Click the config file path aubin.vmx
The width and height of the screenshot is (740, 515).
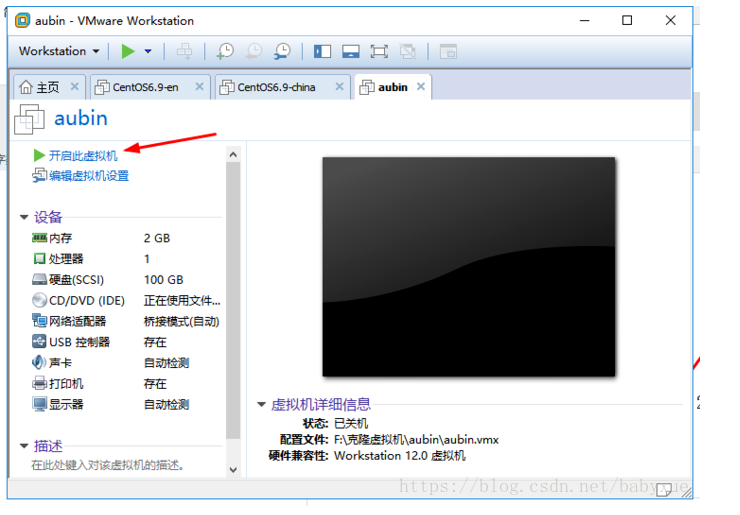416,439
